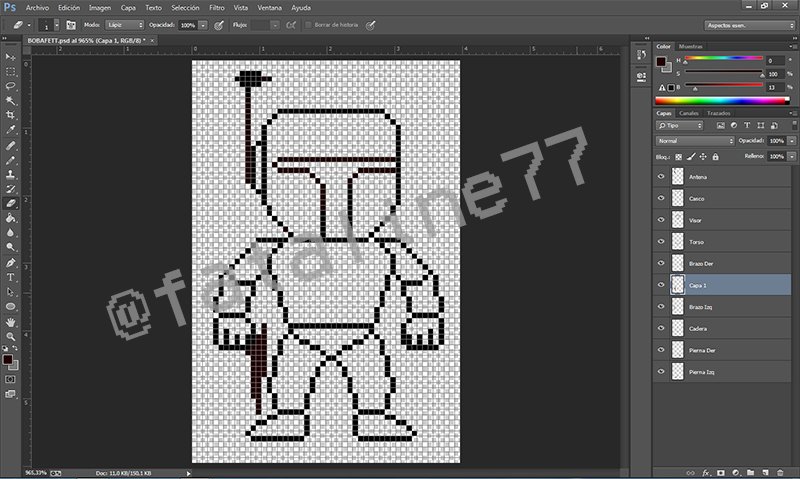Open the Properties panel icon
This screenshot has width=800, height=479.
pos(642,77)
